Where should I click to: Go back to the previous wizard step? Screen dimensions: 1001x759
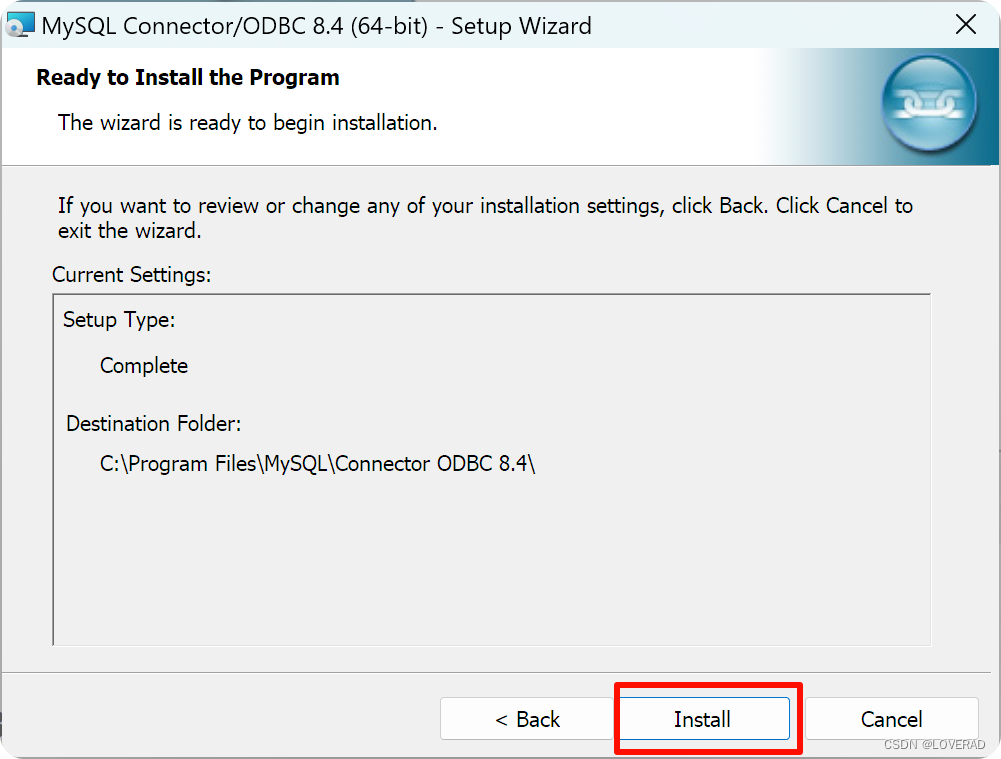coord(527,719)
